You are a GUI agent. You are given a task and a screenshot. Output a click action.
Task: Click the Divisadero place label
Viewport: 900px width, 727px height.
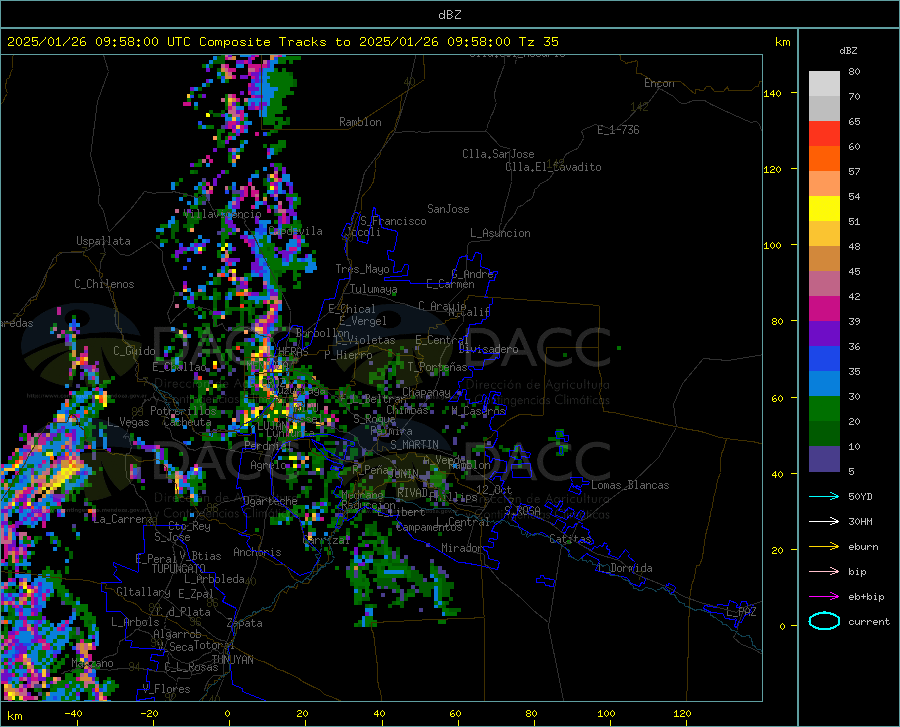(x=488, y=349)
